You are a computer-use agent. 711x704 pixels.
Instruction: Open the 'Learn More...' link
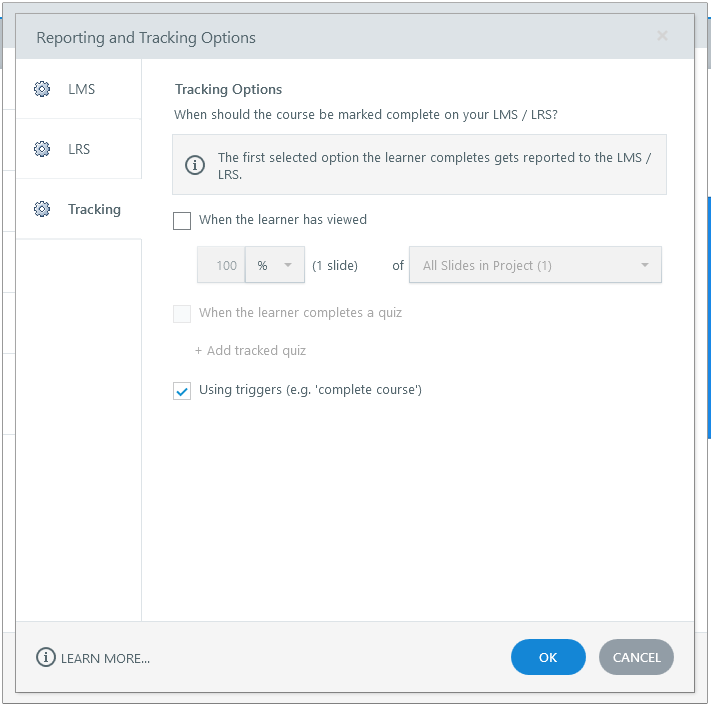click(105, 658)
